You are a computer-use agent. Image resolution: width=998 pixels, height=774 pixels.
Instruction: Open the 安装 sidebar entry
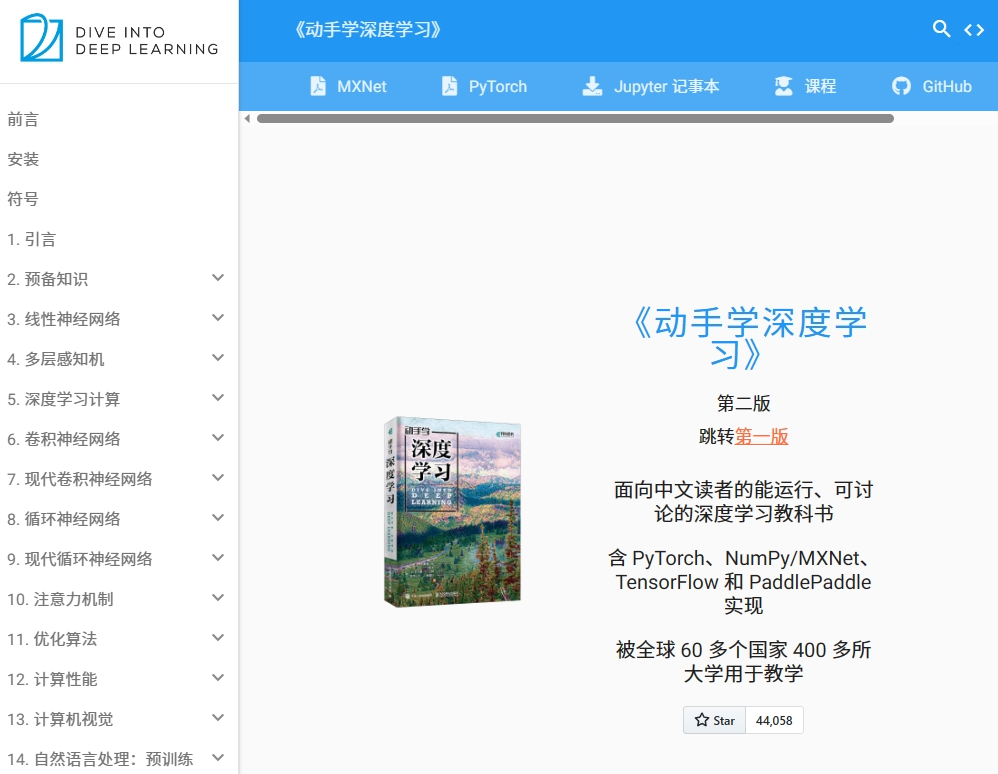[23, 160]
